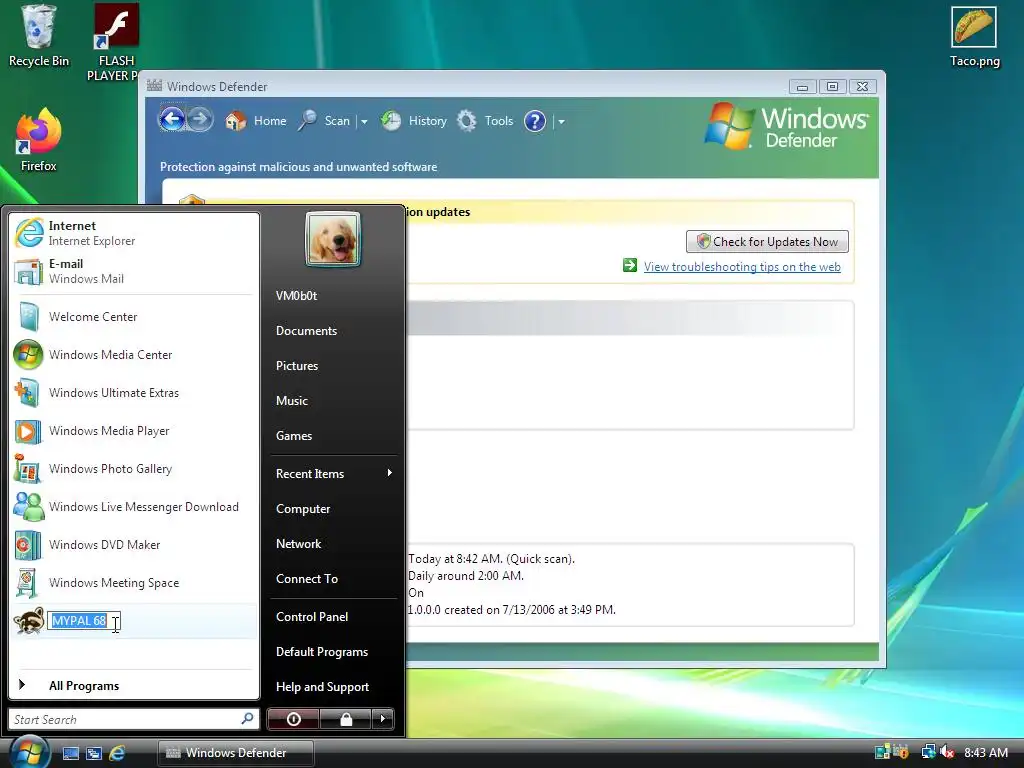Click the network tray icon
The width and height of the screenshot is (1024, 768).
(928, 752)
